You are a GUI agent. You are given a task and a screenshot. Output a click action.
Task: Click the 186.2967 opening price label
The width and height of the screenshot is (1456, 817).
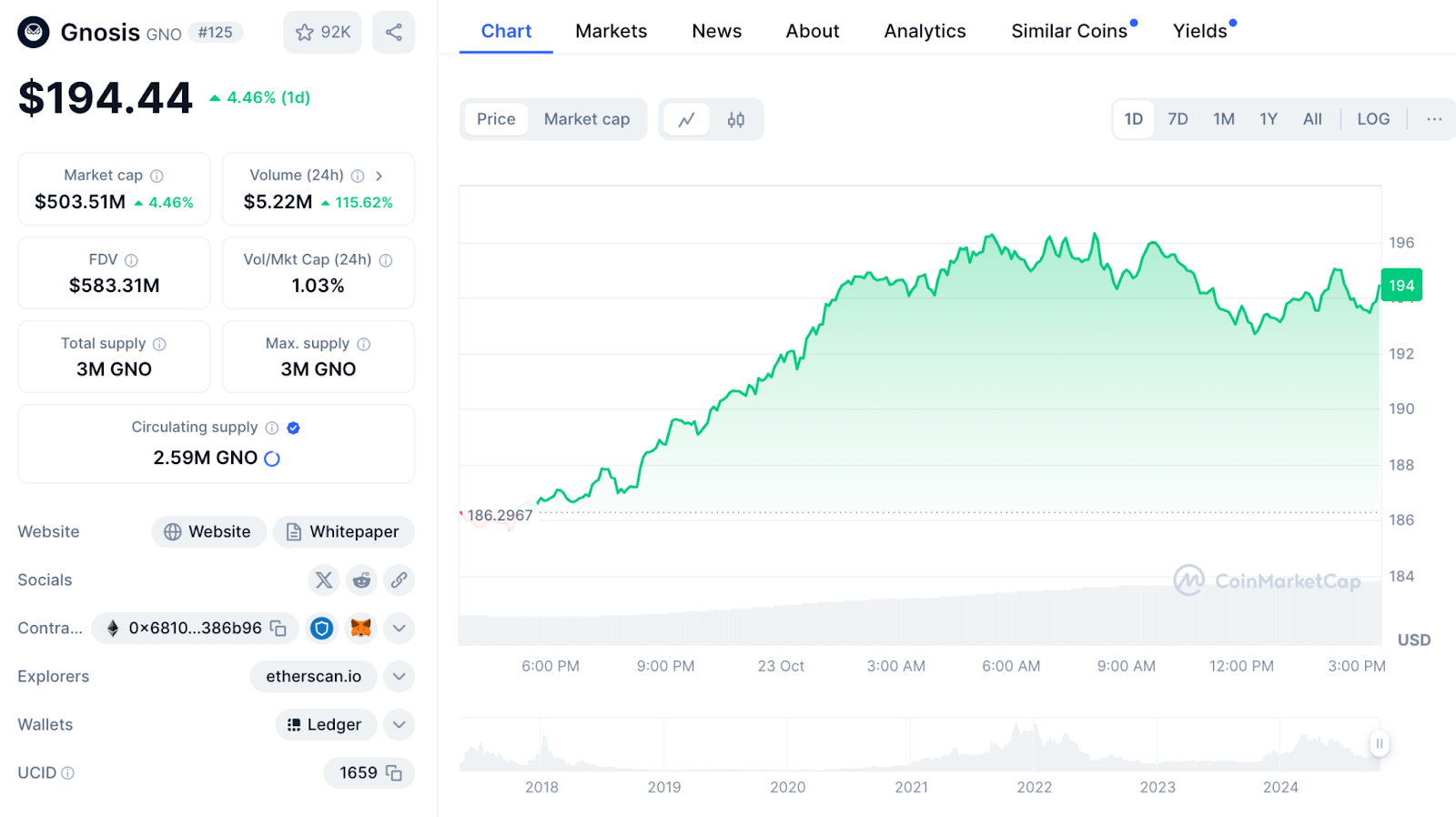pyautogui.click(x=500, y=515)
